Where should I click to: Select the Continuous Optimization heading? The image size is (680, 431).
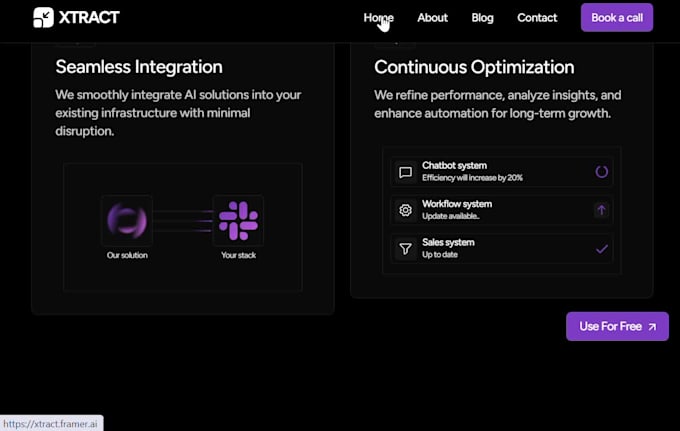(474, 67)
